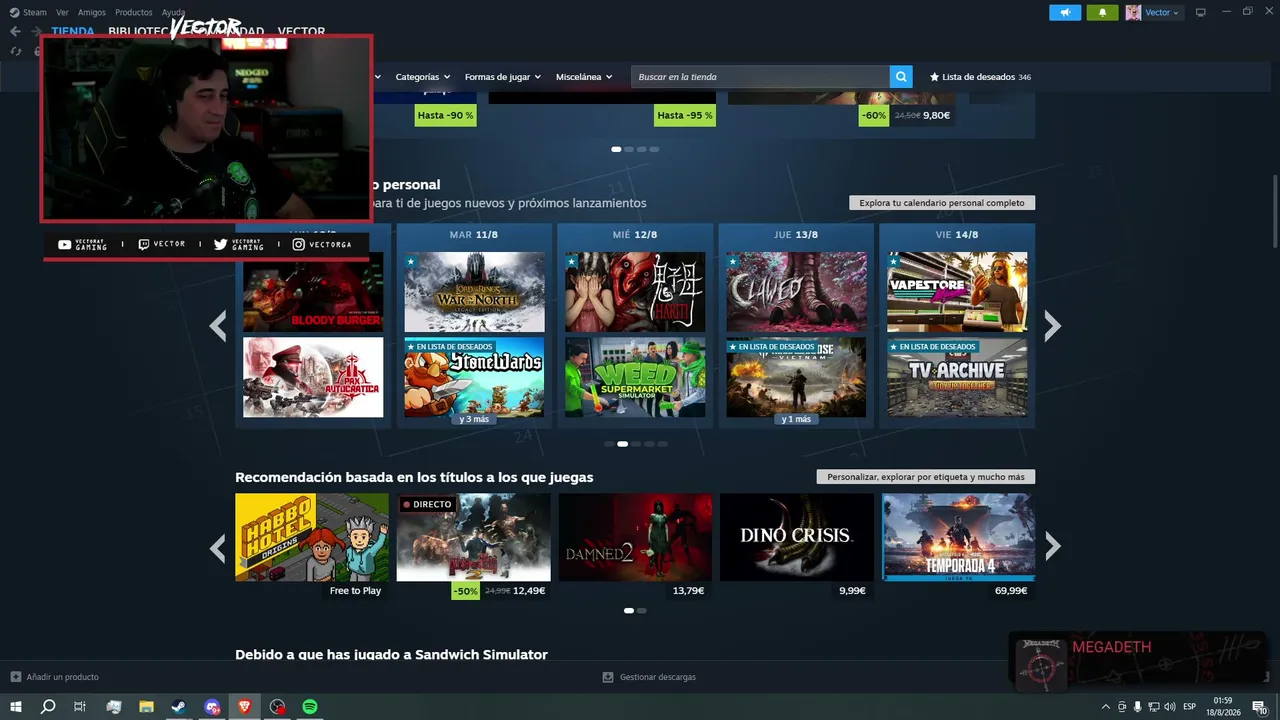
Task: Click Añadir un producto
Action: pos(62,677)
